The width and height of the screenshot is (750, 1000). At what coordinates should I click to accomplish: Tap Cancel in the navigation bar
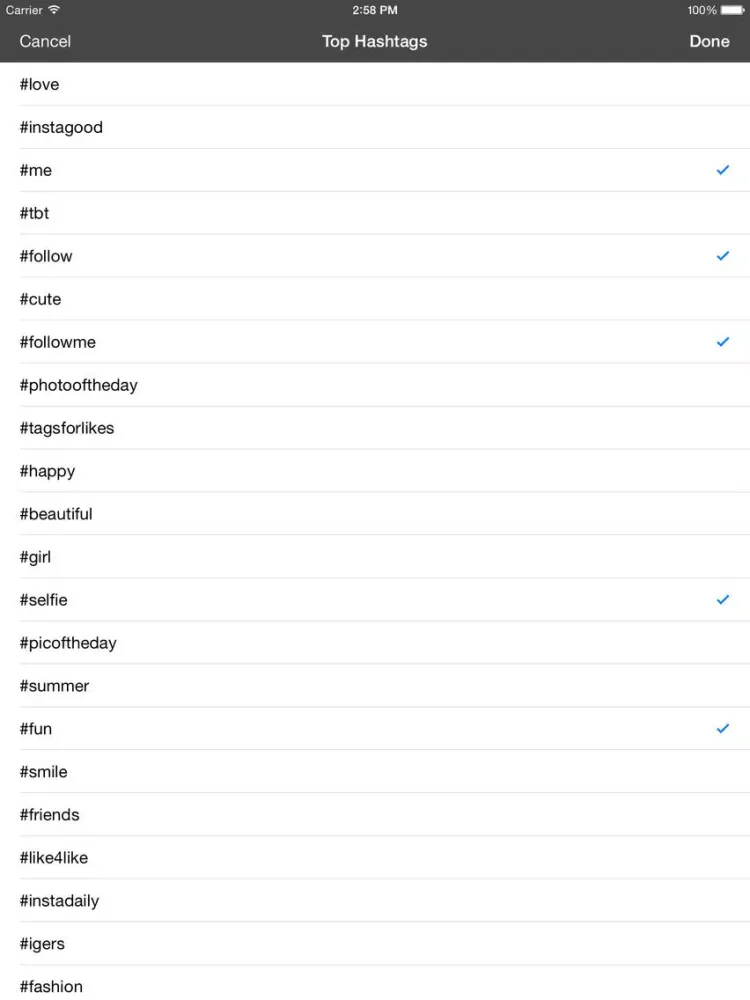pos(45,41)
